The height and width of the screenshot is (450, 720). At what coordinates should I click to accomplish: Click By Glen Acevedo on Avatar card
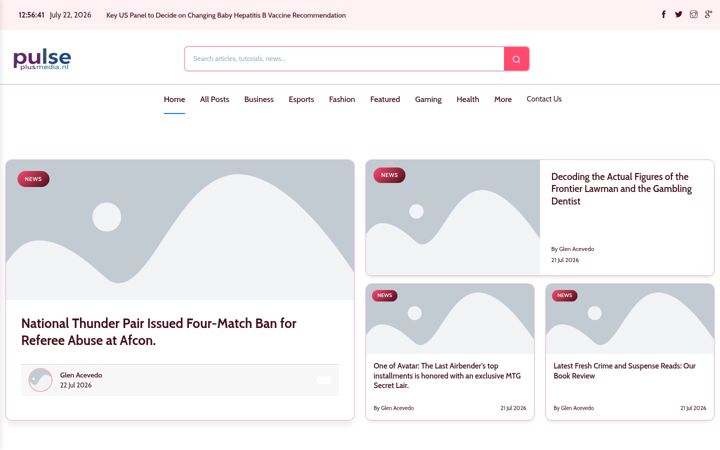pos(394,408)
